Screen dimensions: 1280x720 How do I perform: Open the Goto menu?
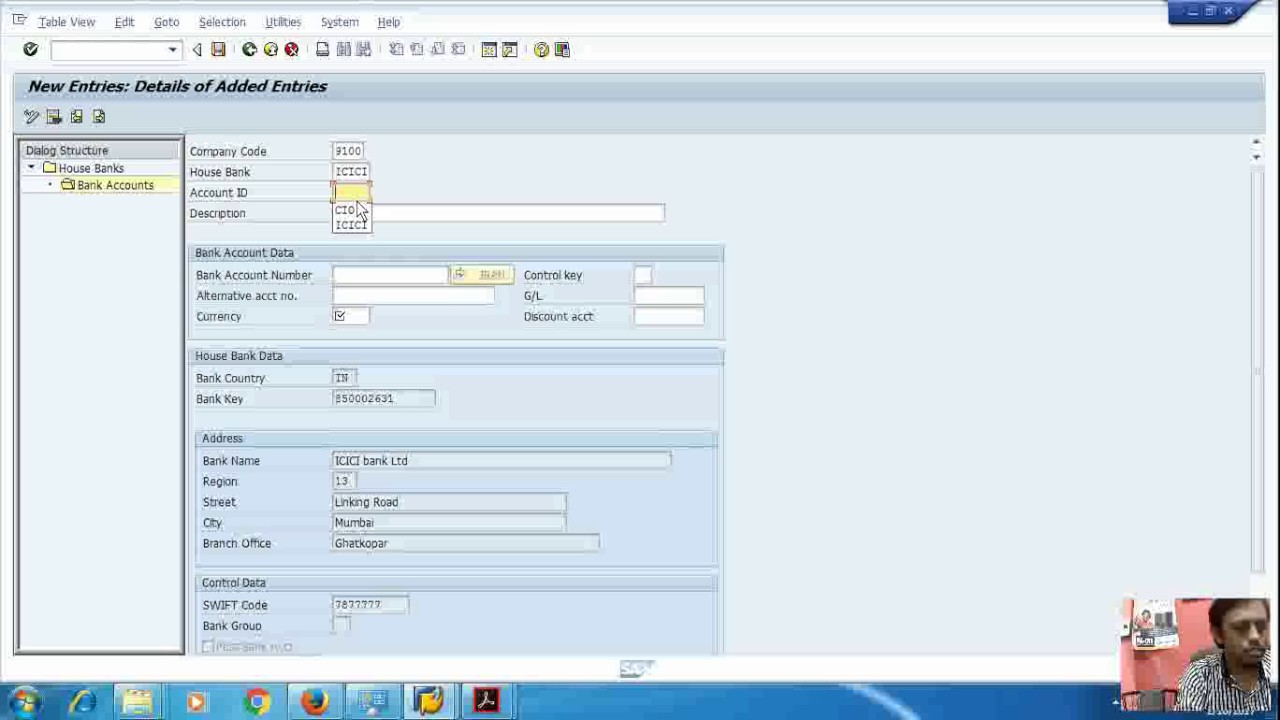[166, 22]
